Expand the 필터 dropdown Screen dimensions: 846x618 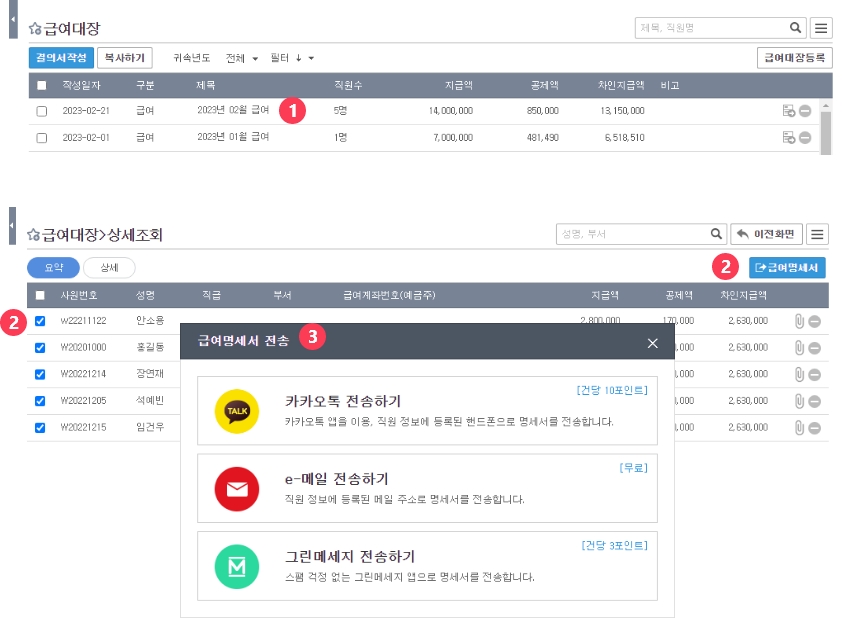[x=292, y=58]
